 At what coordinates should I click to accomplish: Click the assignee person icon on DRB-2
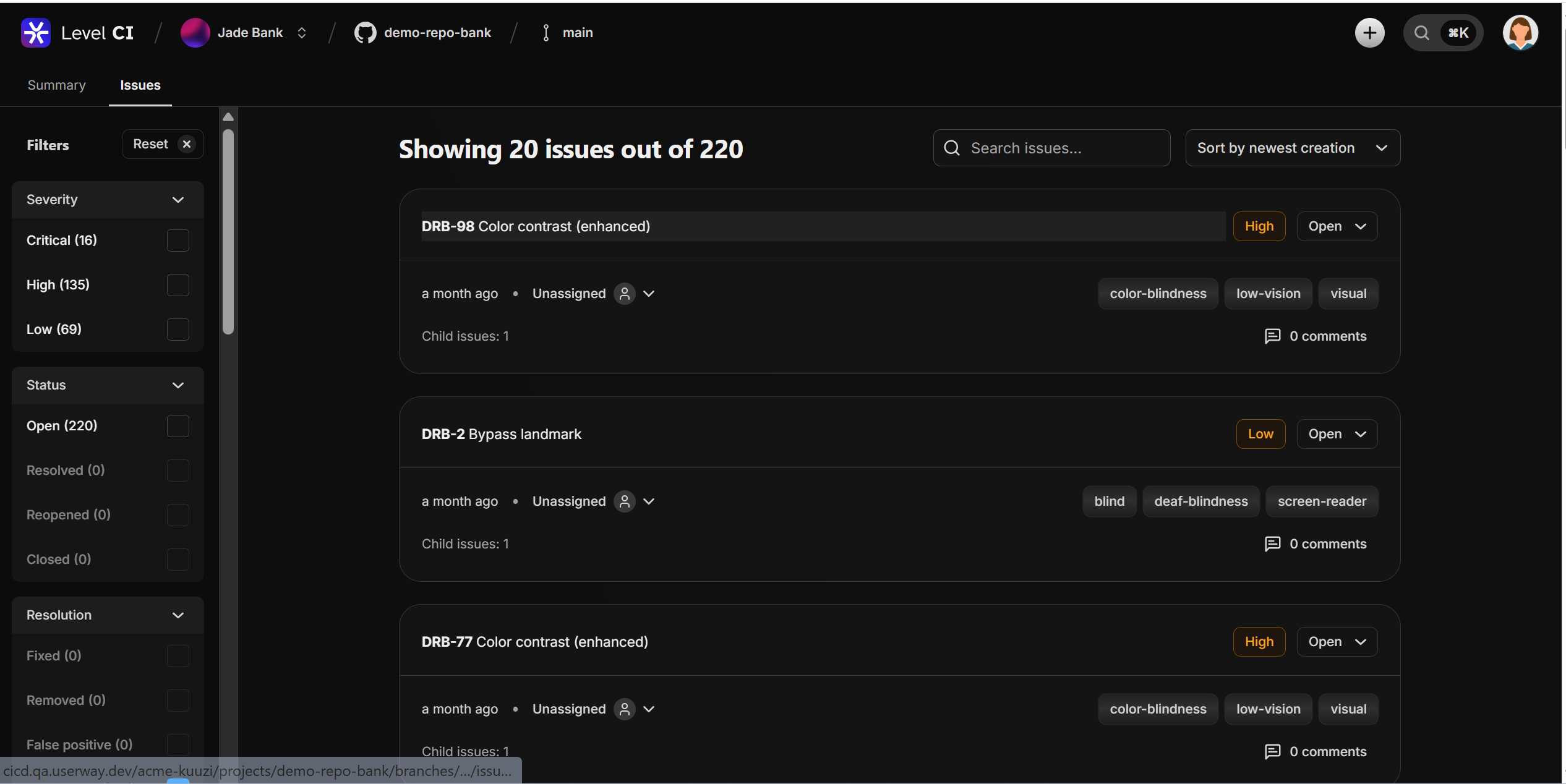tap(625, 501)
